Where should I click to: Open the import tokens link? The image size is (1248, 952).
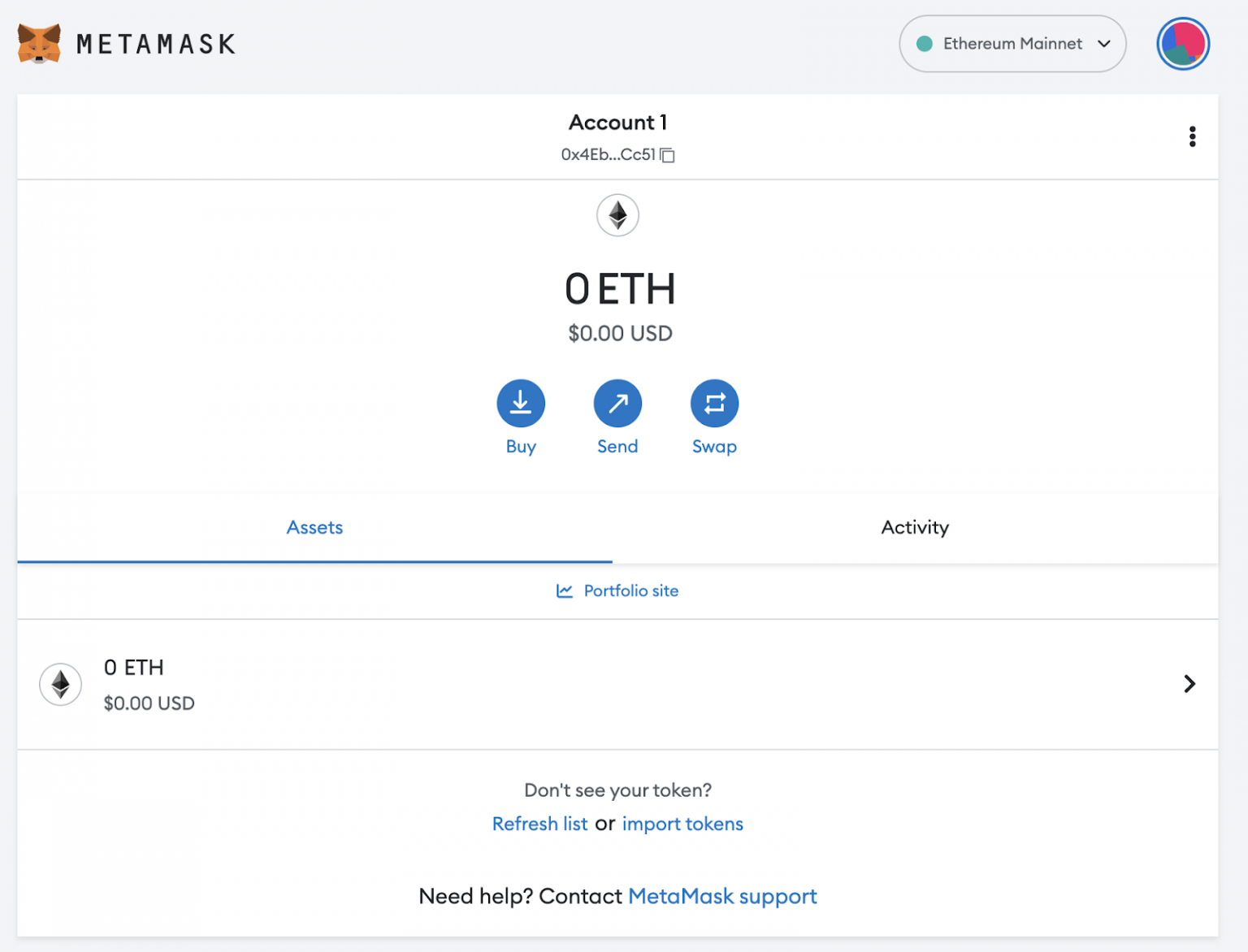[682, 823]
